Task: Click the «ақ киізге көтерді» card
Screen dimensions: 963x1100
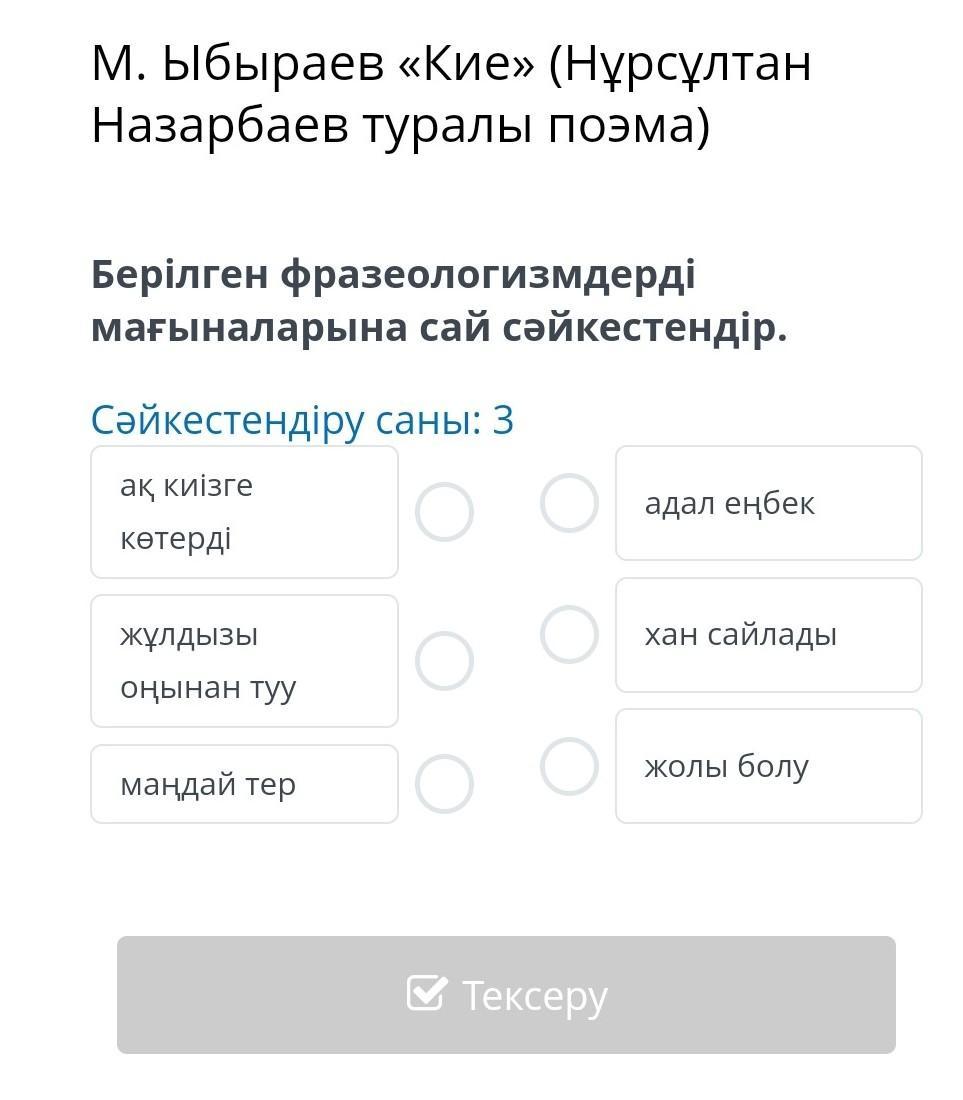Action: 244,512
